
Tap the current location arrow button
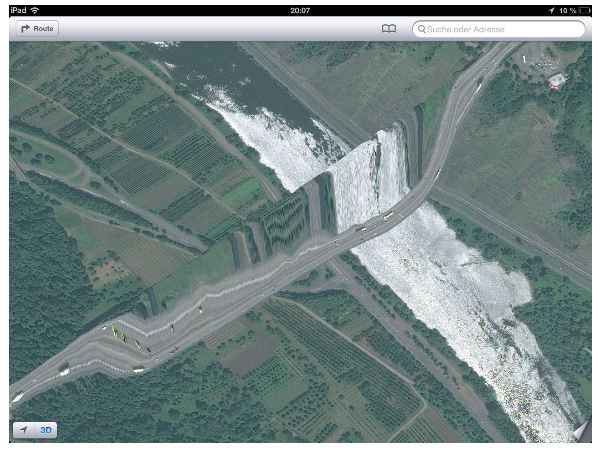23,430
